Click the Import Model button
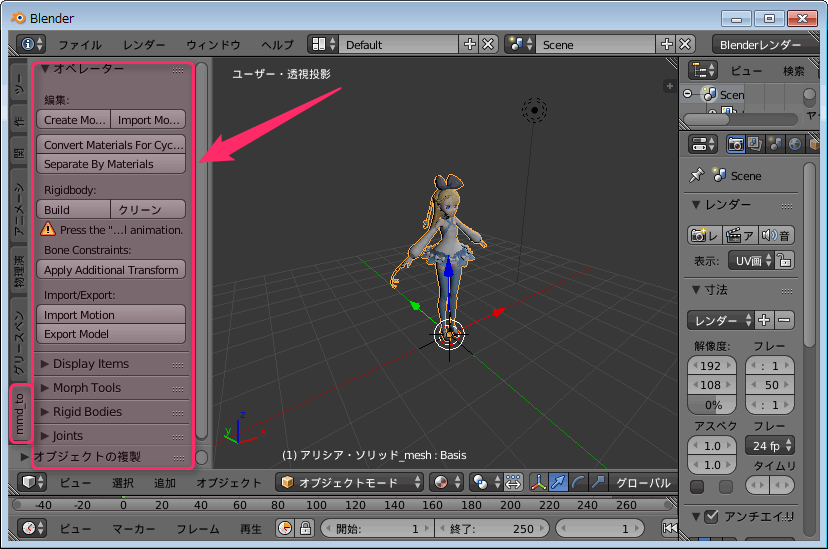The height and width of the screenshot is (549, 828). 148,120
